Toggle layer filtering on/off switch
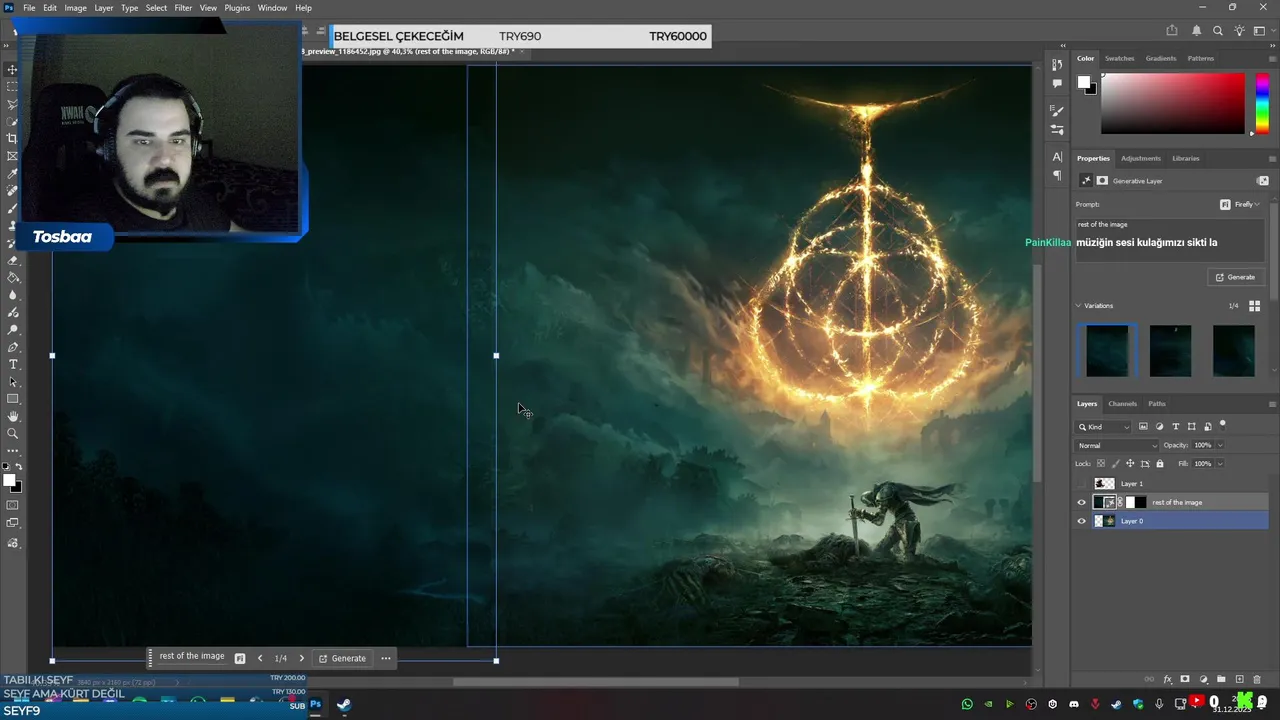 [x=1223, y=425]
